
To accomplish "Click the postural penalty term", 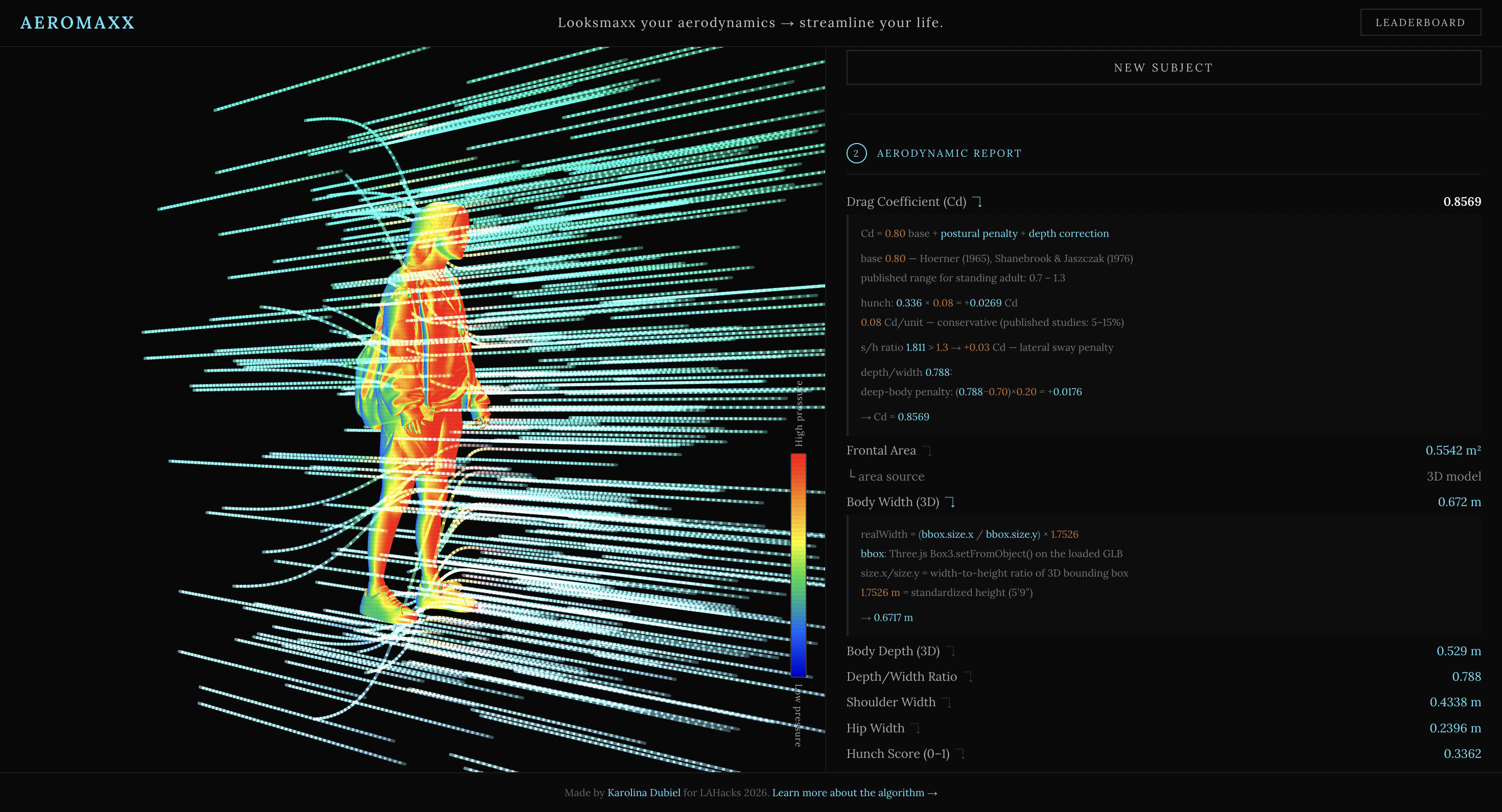I will point(978,234).
